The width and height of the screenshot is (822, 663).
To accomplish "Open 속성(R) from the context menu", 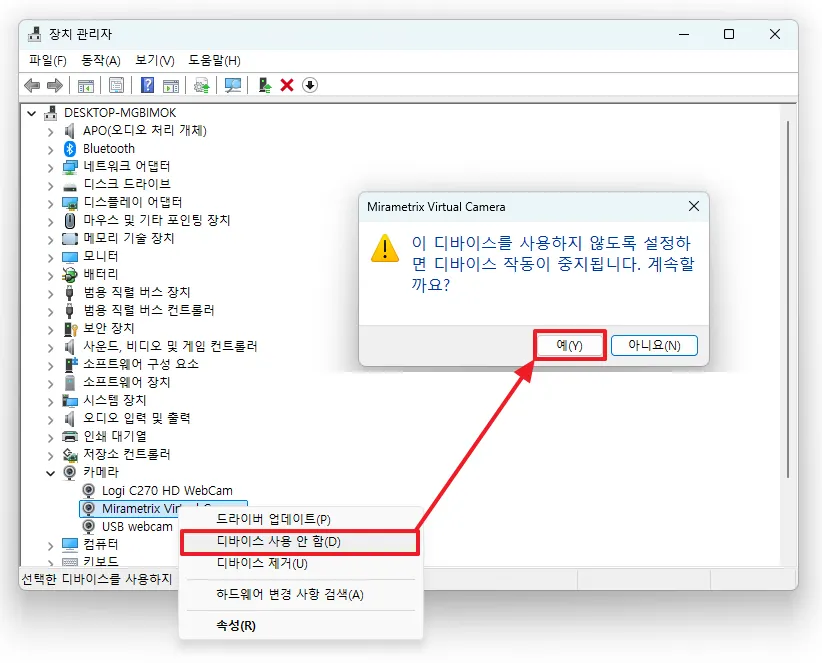I will pos(300,625).
